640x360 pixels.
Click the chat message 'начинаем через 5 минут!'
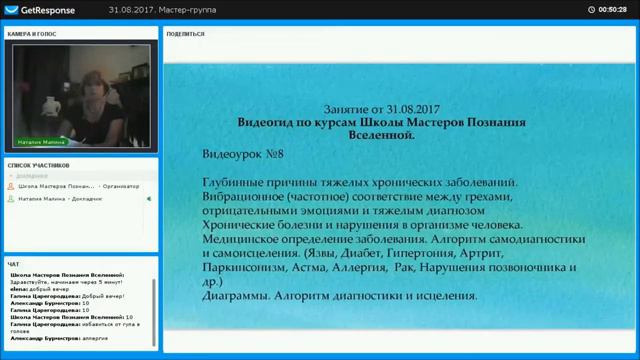66,282
